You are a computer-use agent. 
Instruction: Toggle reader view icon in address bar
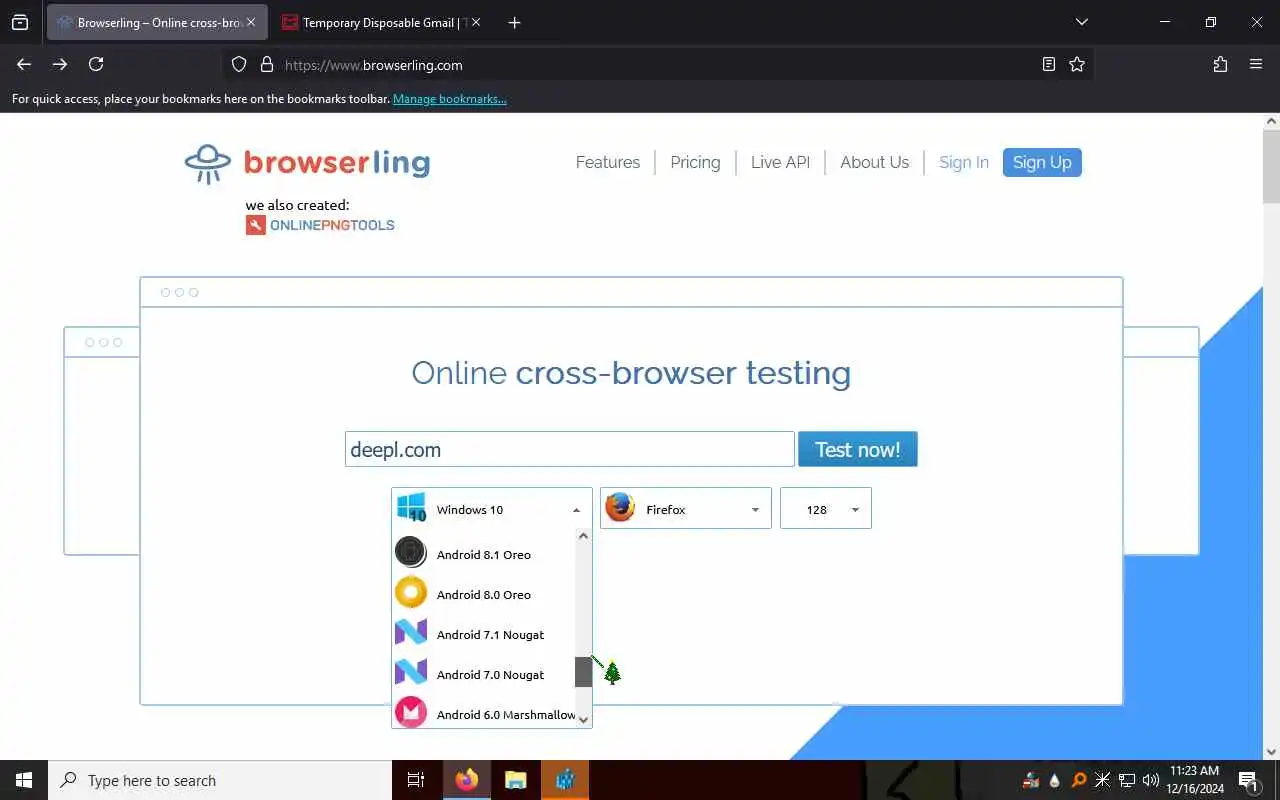pyautogui.click(x=1048, y=64)
